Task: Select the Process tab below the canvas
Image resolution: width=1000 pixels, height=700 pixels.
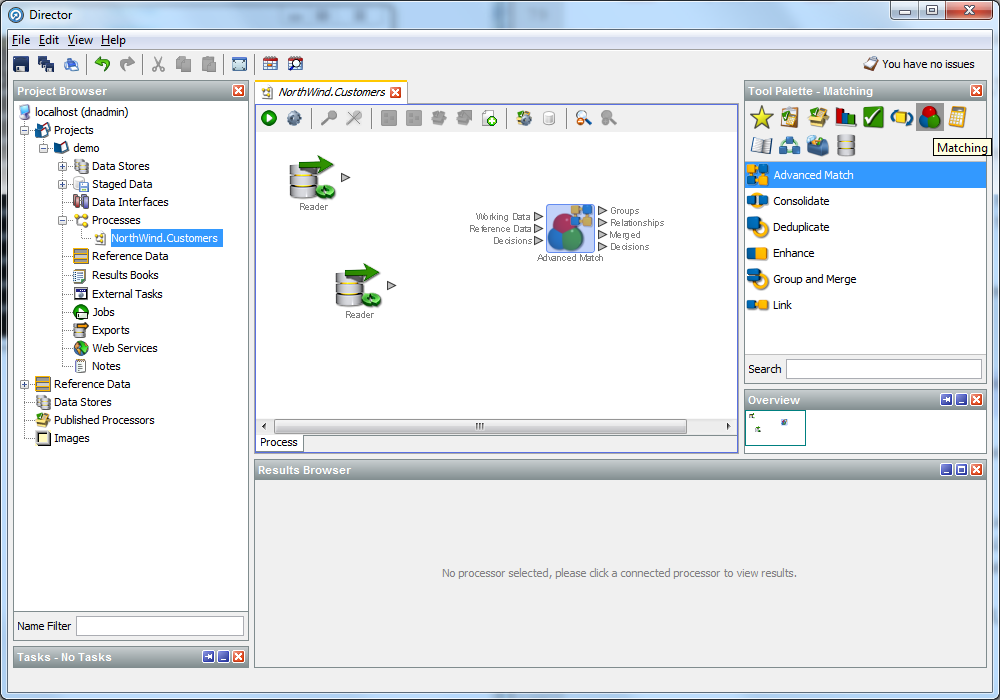Action: coord(279,442)
